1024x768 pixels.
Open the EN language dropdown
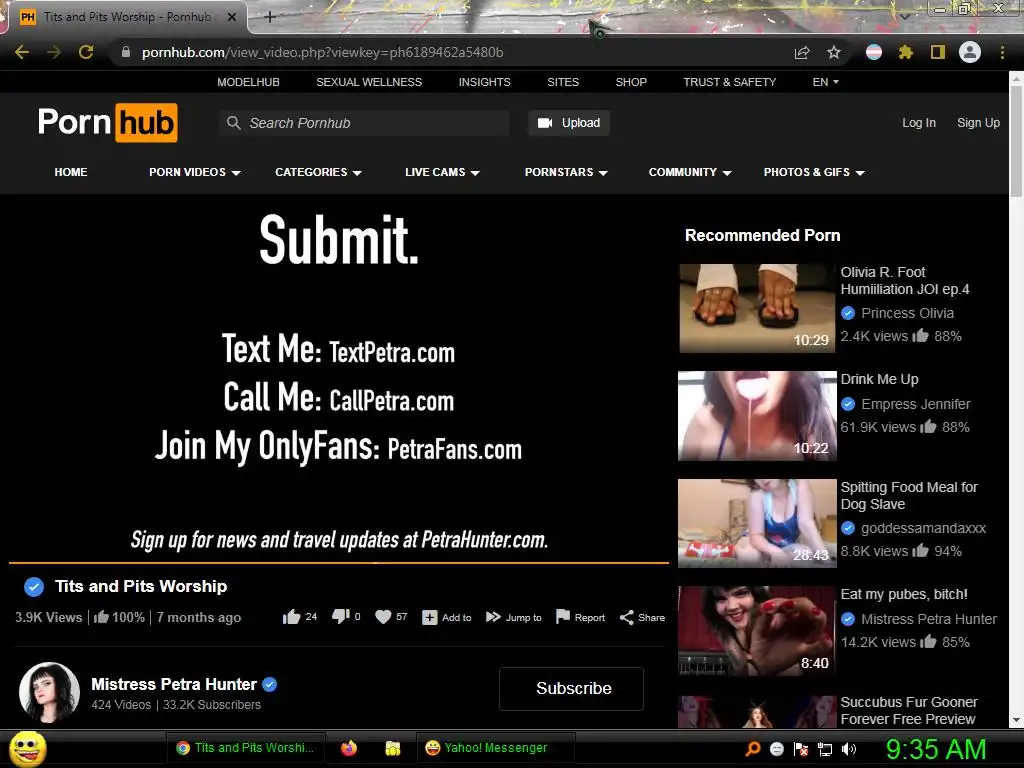click(x=825, y=82)
